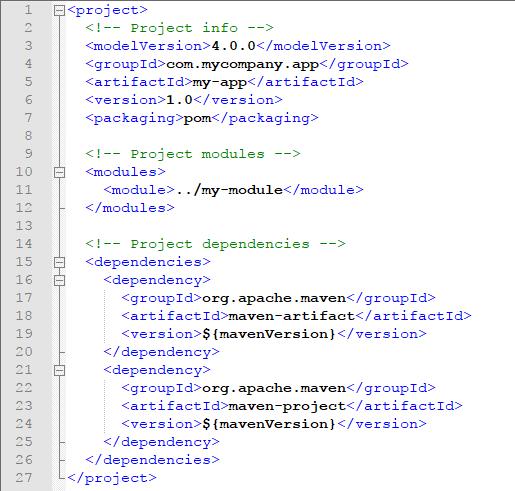Image resolution: width=515 pixels, height=491 pixels.
Task: Click the module path ../my-module
Action: tap(229, 190)
